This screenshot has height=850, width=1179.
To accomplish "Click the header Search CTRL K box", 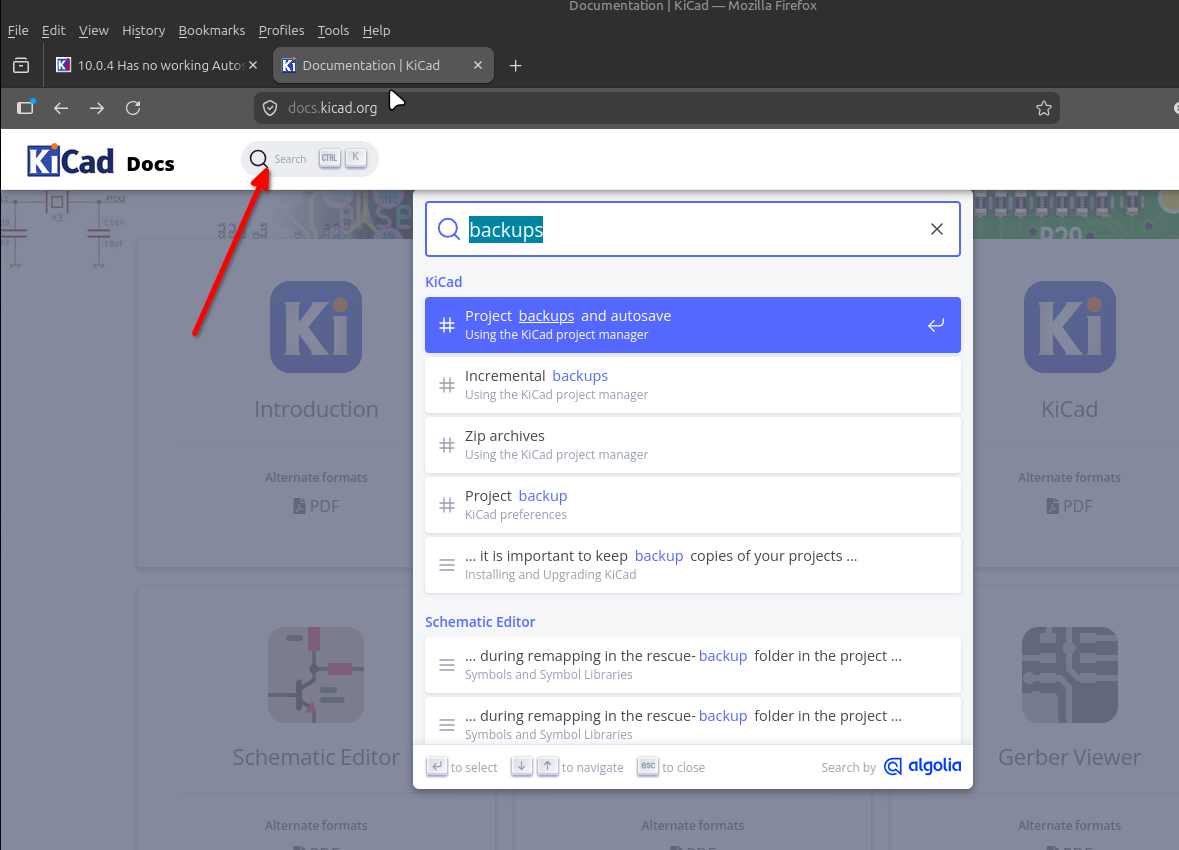I will tap(310, 159).
